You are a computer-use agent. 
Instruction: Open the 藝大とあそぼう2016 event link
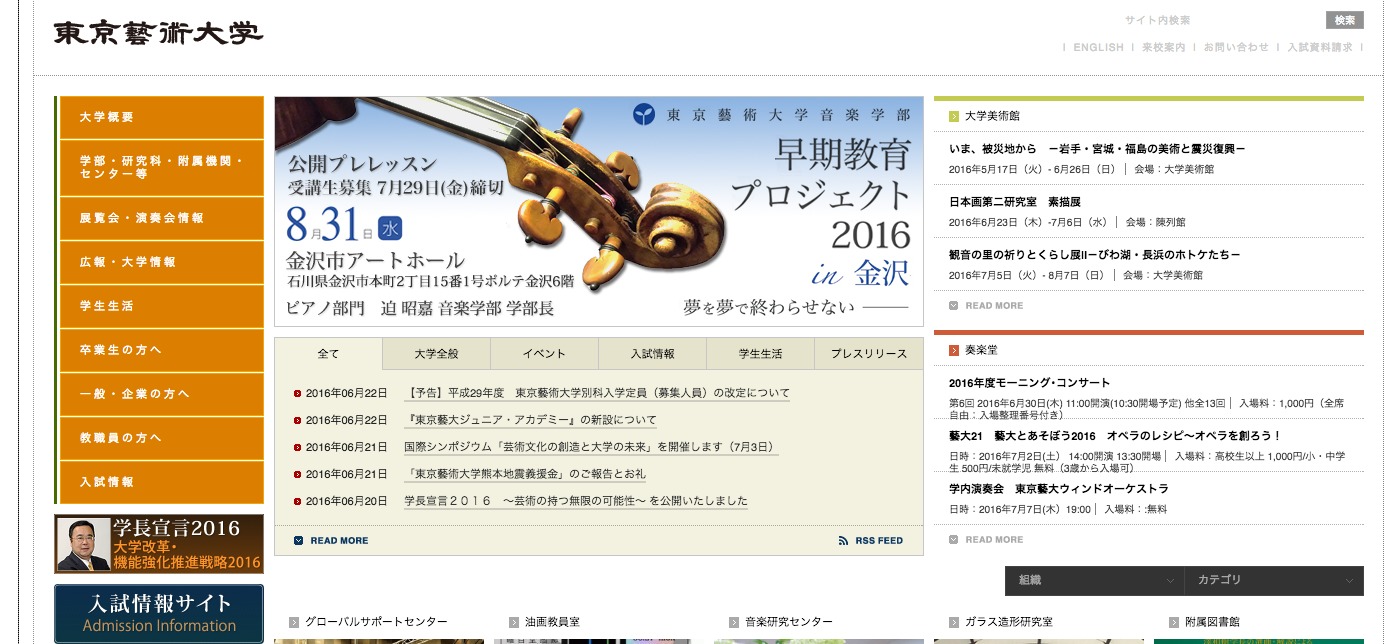click(1115, 436)
